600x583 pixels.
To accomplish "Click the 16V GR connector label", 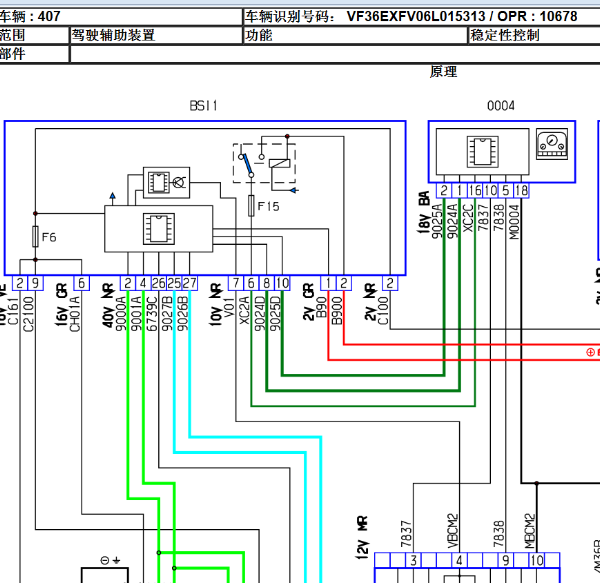I will click(x=61, y=305).
